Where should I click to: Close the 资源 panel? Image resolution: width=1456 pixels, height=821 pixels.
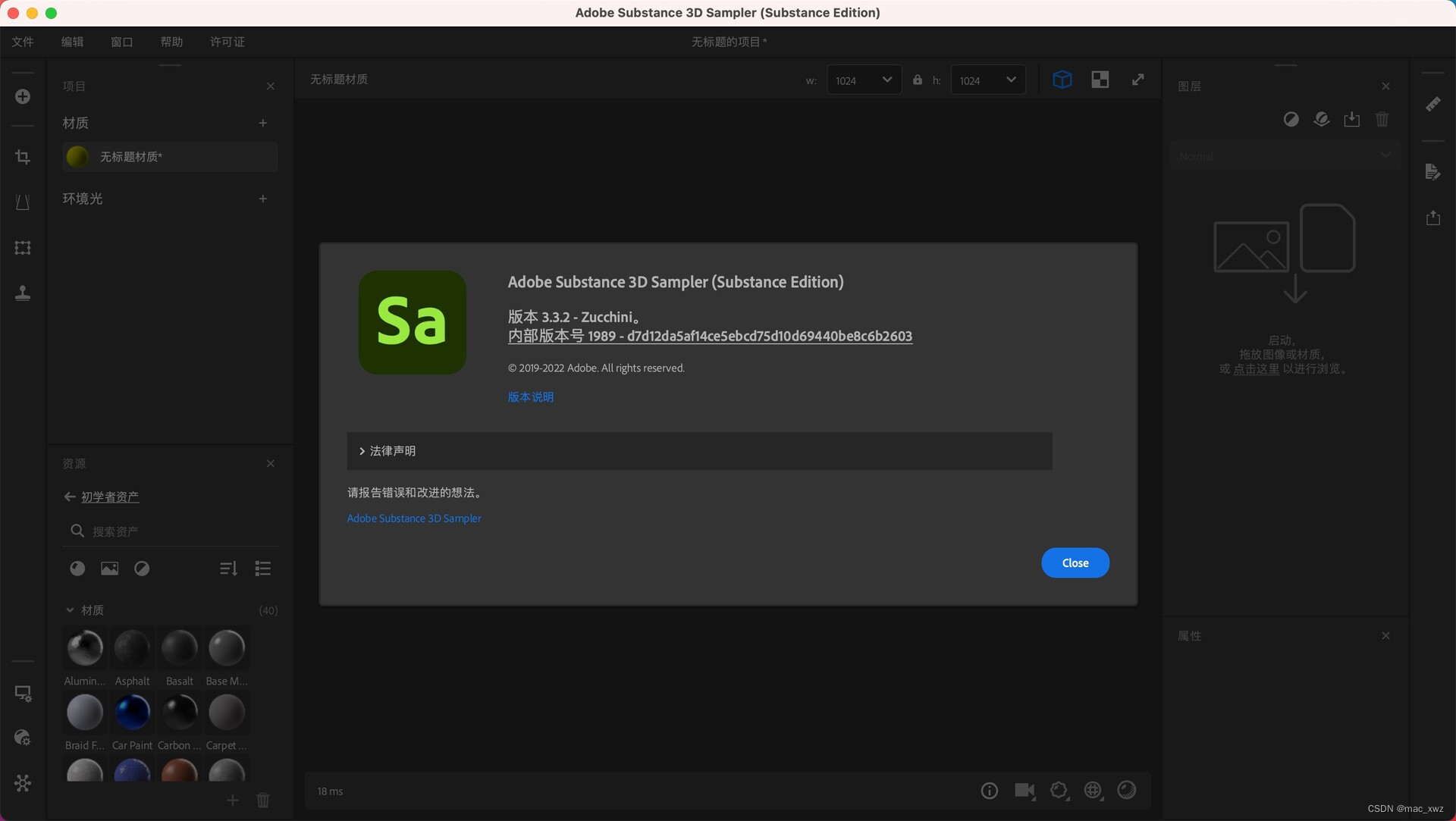coord(271,464)
